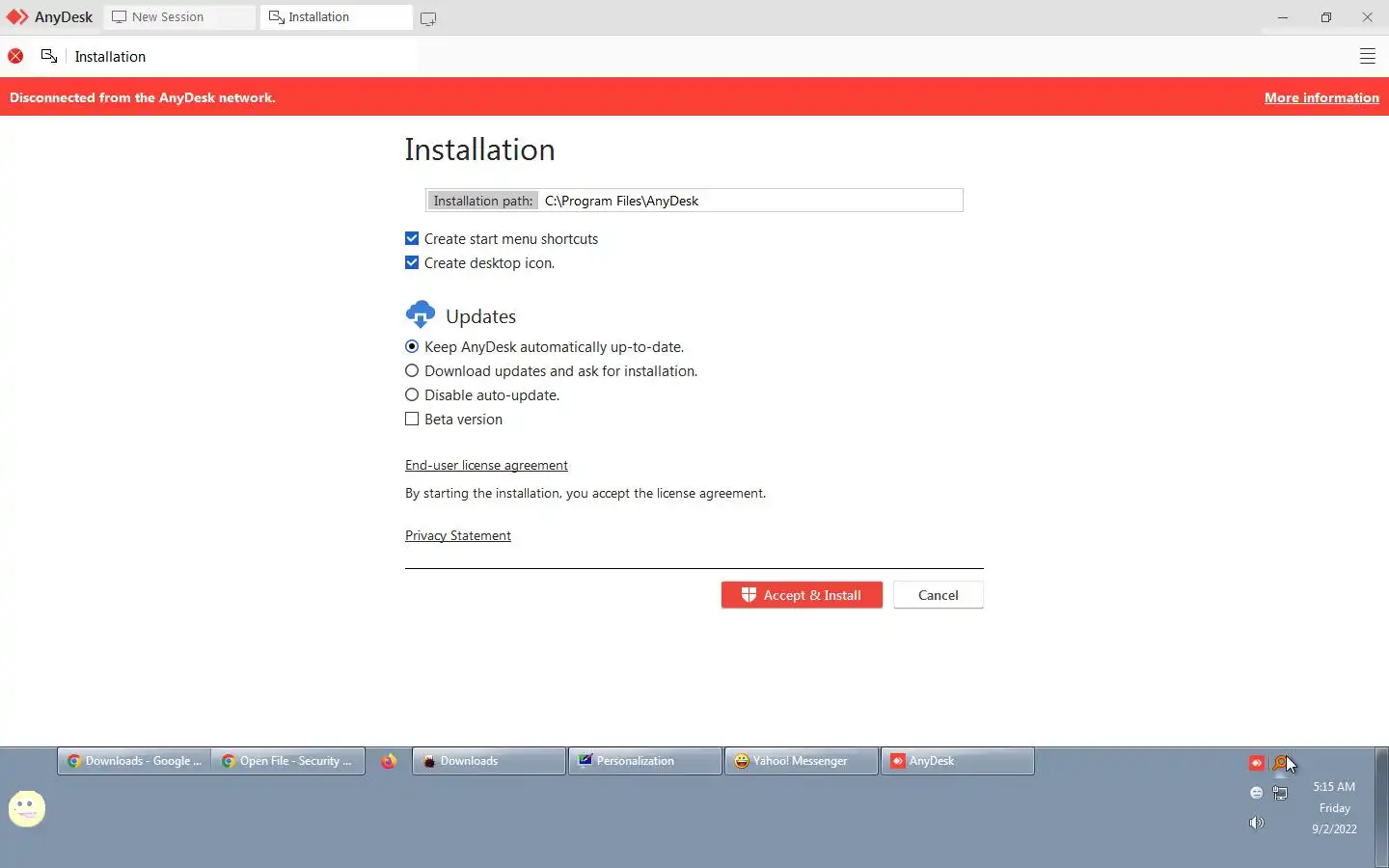1389x868 pixels.
Task: Select Download updates and ask for installation
Action: coord(412,370)
